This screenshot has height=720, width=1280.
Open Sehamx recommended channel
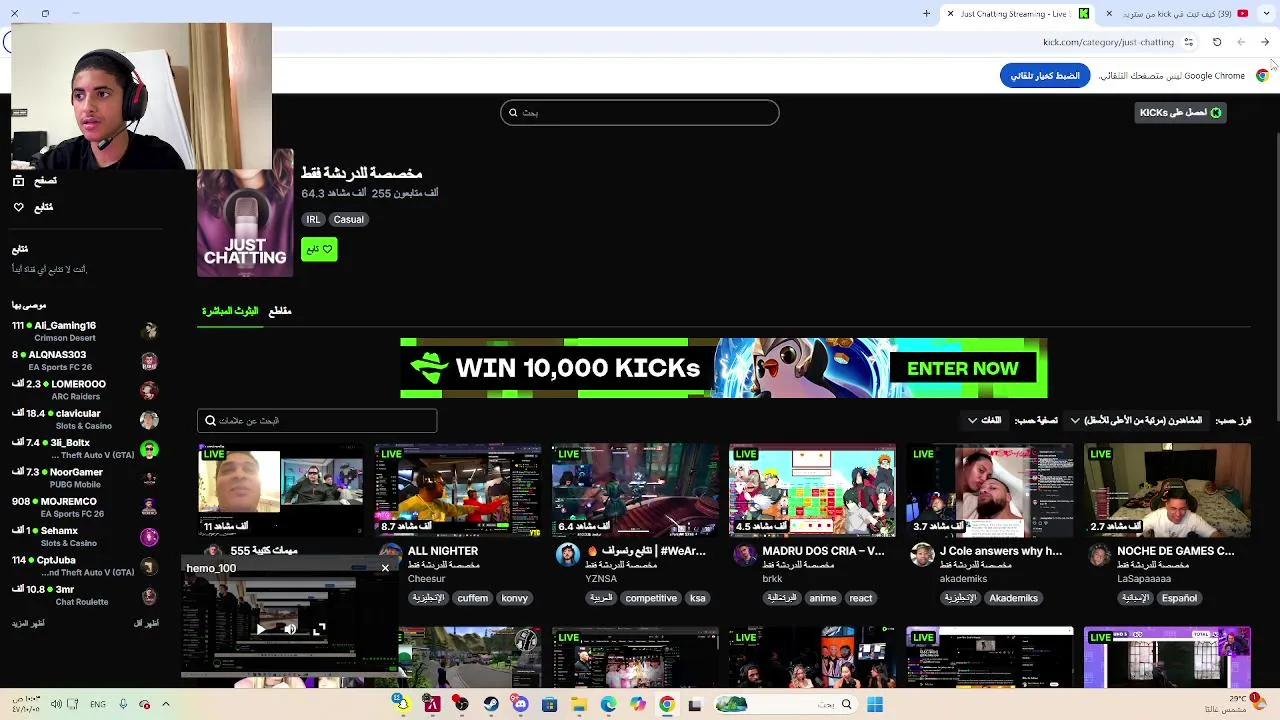(85, 537)
